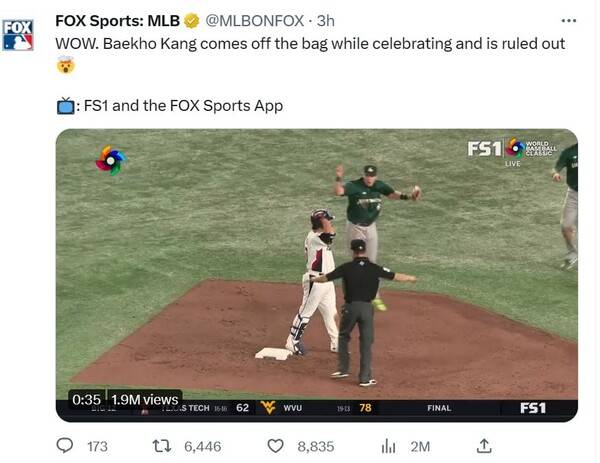Open the three-dot more options menu

click(568, 20)
